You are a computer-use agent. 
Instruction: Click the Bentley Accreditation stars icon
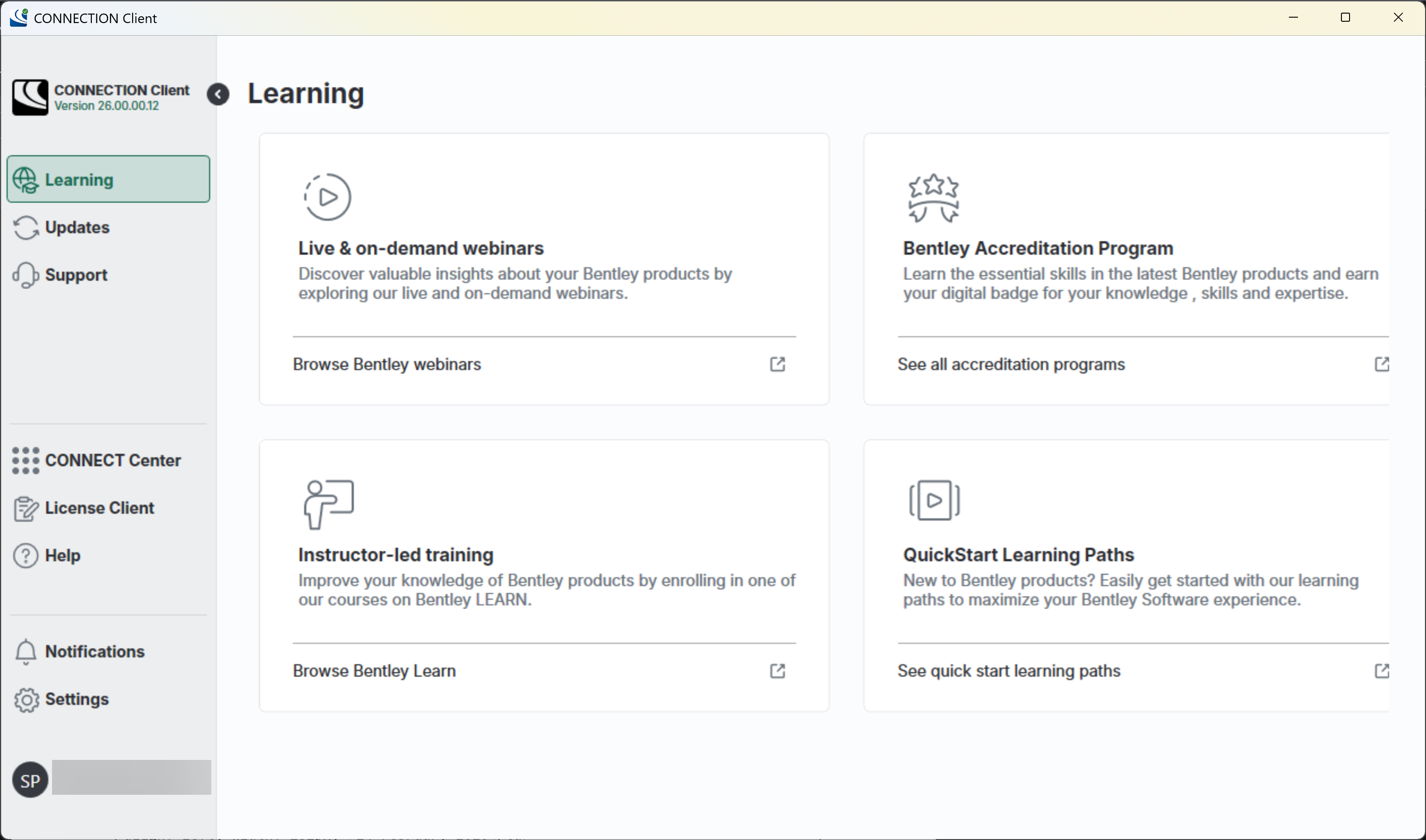(x=933, y=198)
